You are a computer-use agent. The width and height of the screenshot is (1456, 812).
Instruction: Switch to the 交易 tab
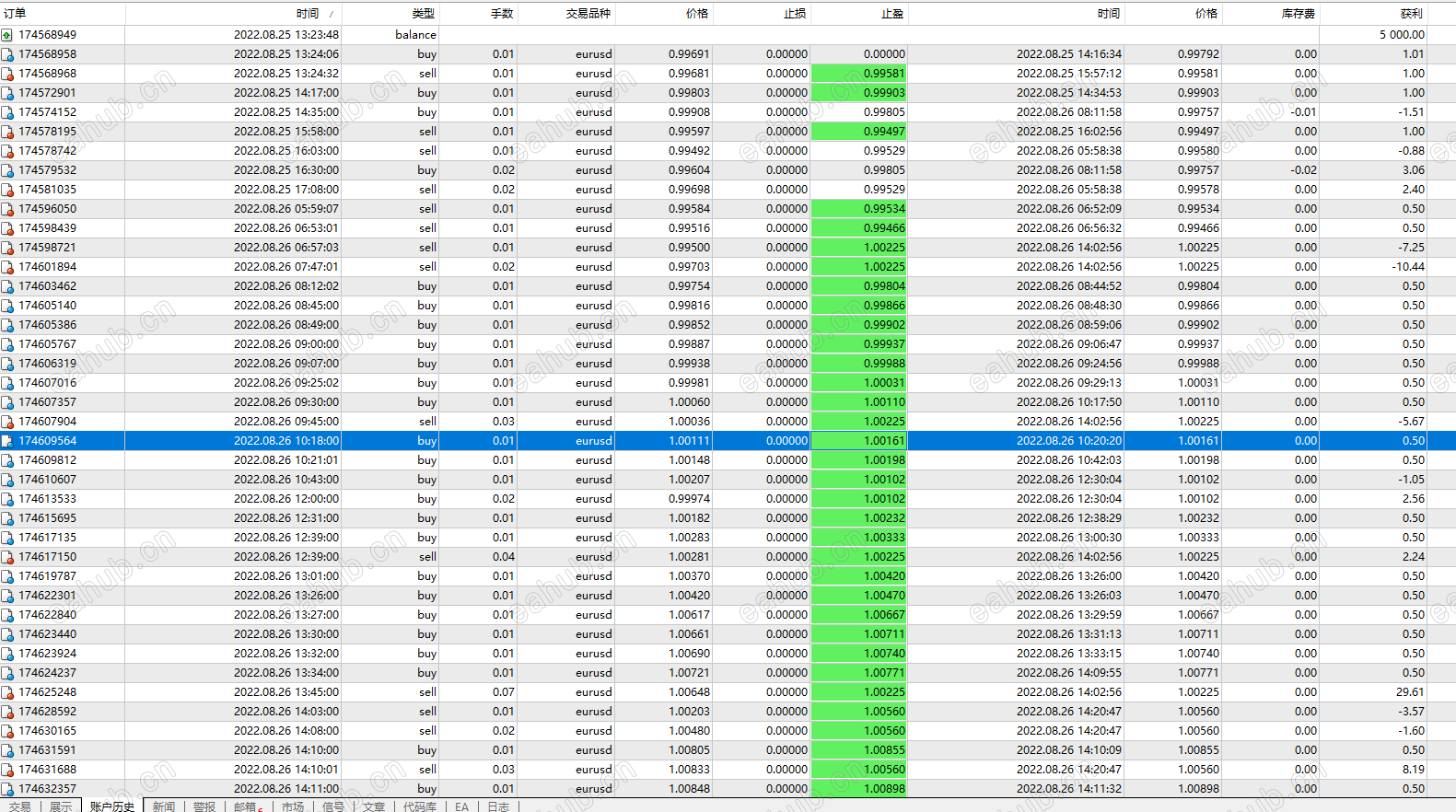coord(19,806)
